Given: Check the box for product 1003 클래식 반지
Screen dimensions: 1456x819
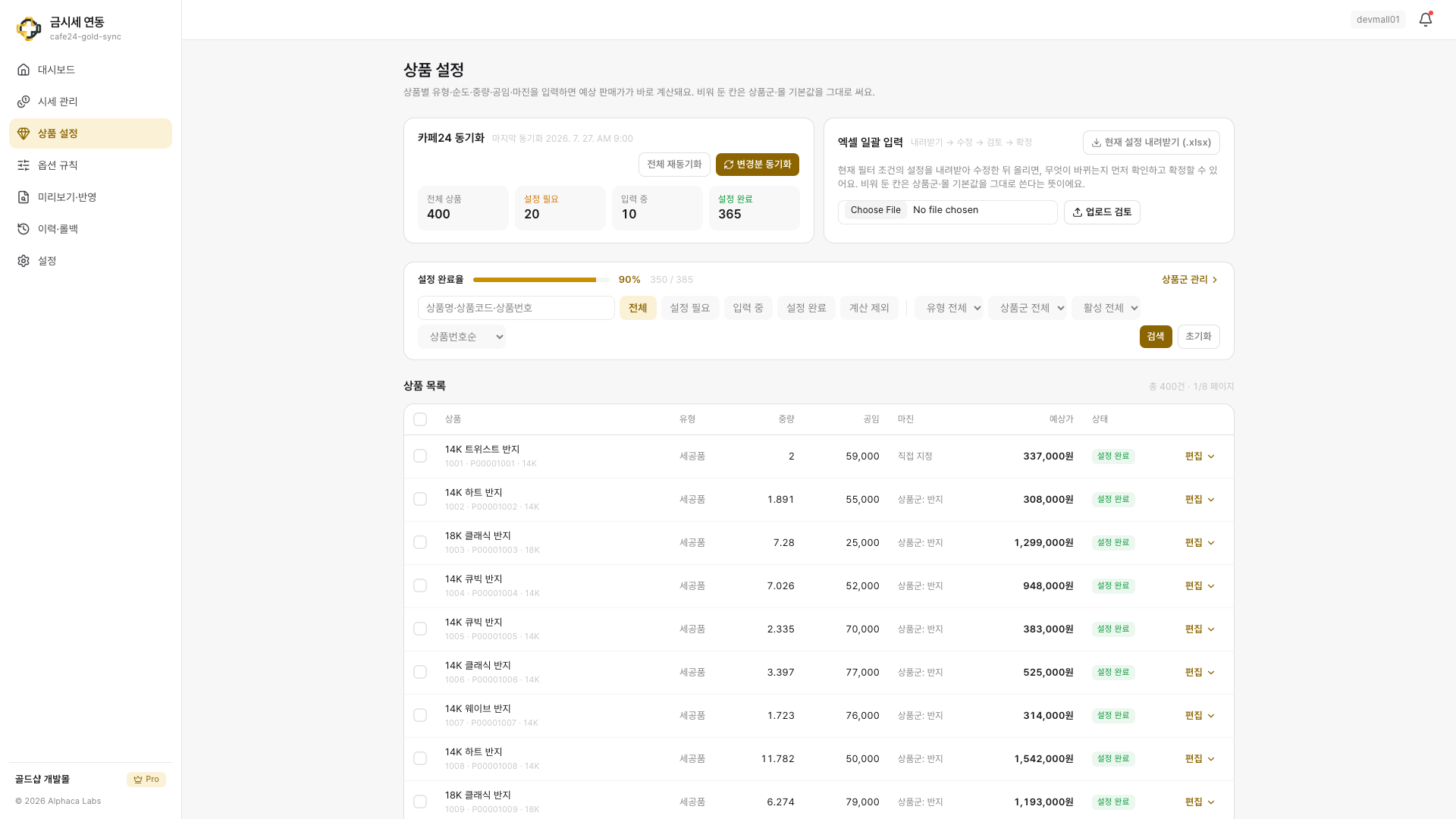Looking at the screenshot, I should (x=420, y=542).
